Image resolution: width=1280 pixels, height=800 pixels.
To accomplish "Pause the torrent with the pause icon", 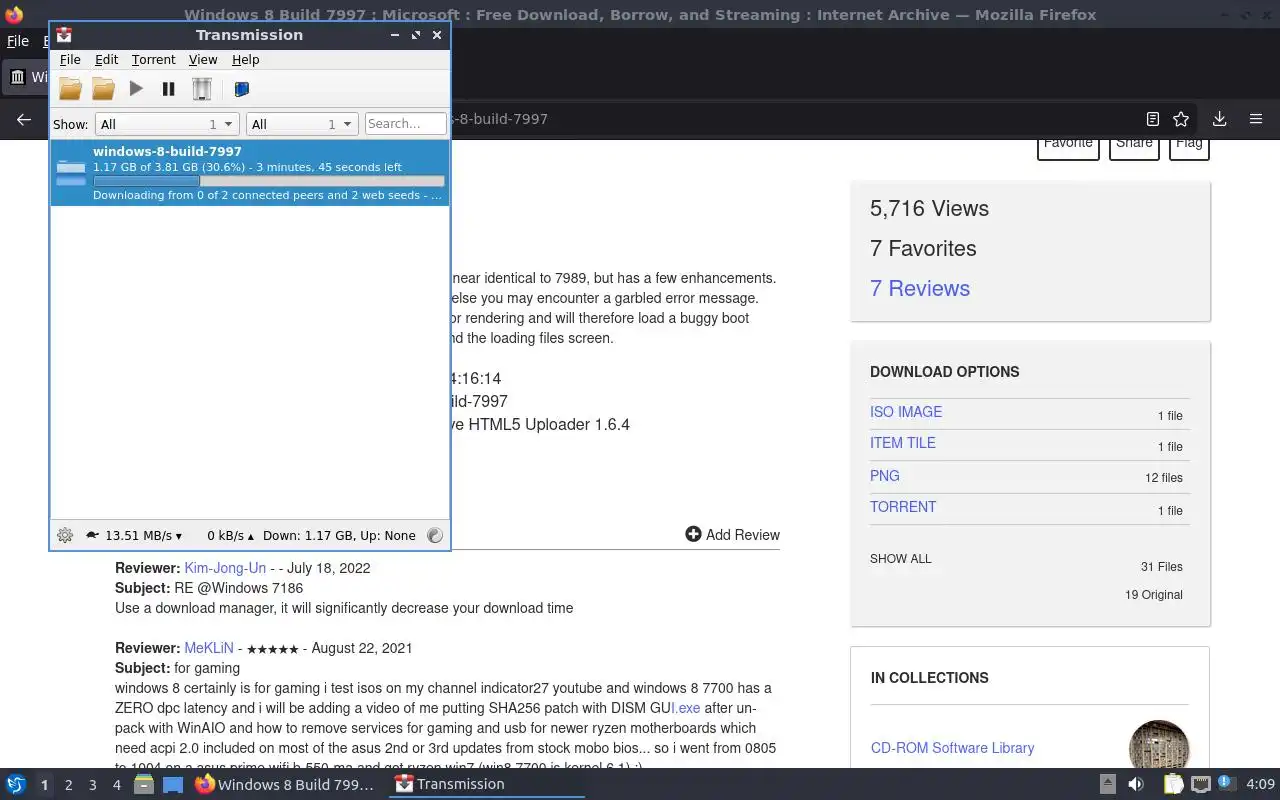I will click(168, 89).
